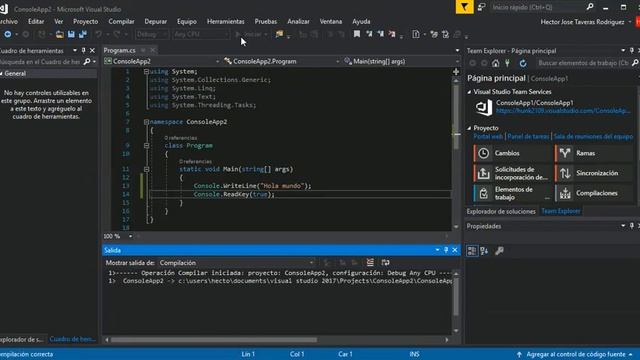
Task: Open the ConsoleApp2.Program class dropdown
Action: click(282, 61)
